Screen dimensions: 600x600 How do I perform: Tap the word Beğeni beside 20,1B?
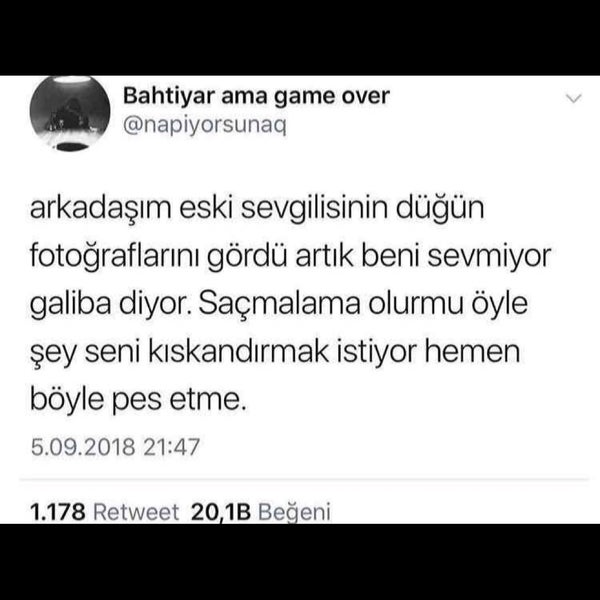[x=294, y=512]
